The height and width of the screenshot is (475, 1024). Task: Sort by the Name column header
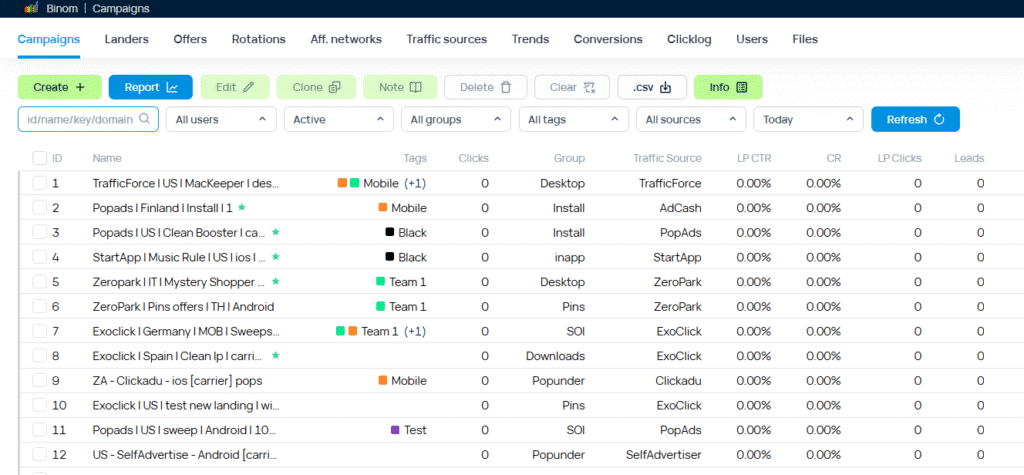point(107,158)
